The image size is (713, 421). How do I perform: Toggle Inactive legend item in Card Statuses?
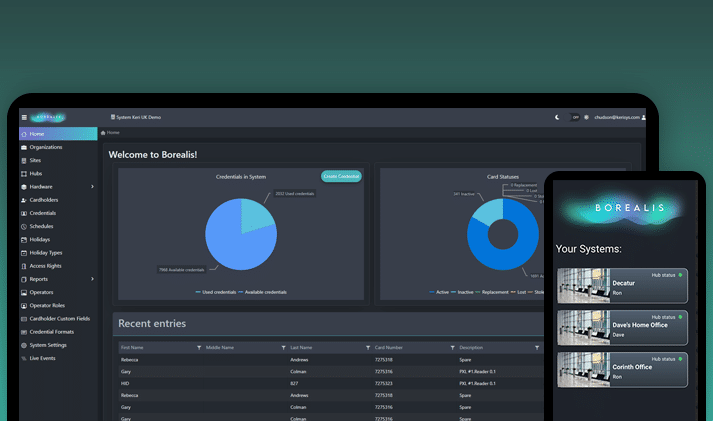[462, 292]
